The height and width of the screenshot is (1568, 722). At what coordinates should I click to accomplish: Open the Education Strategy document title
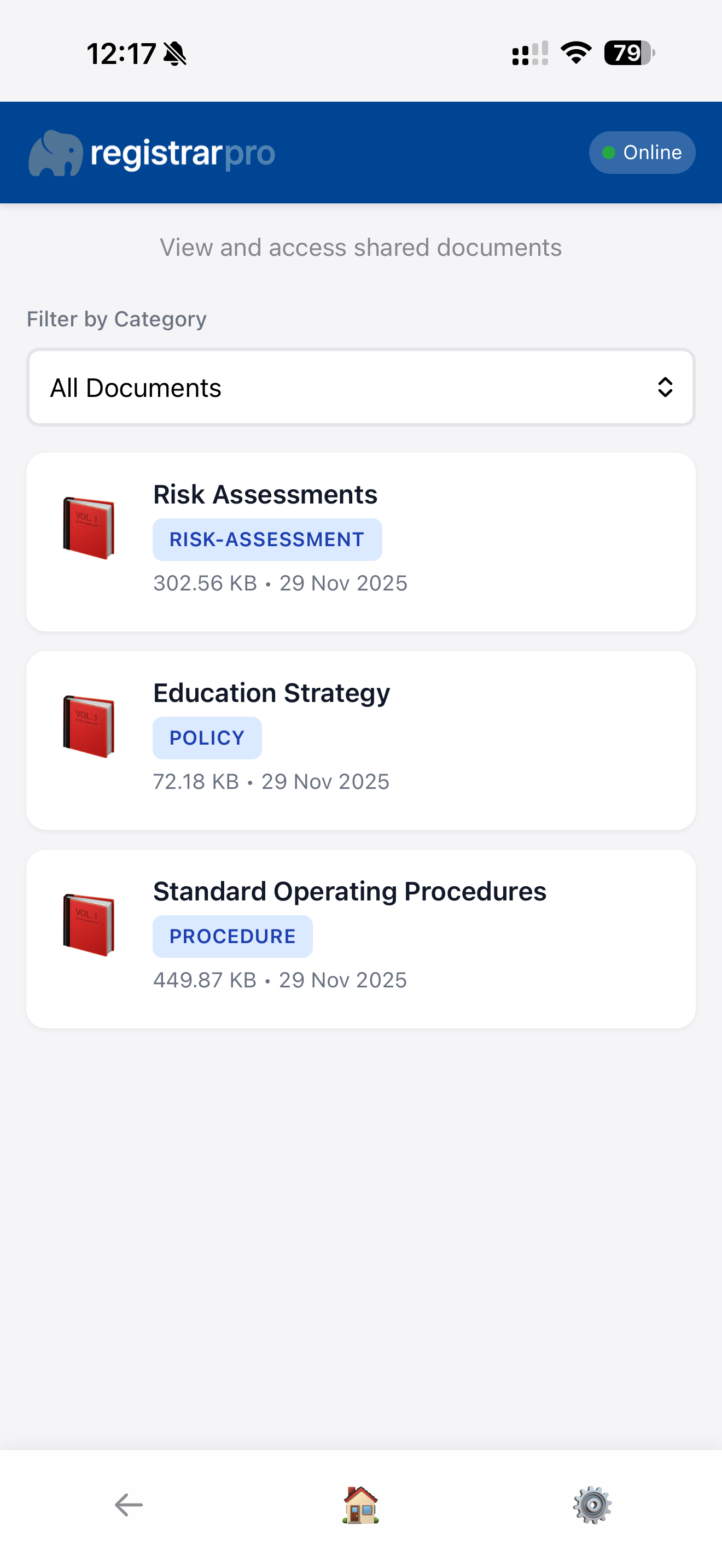[x=271, y=693]
